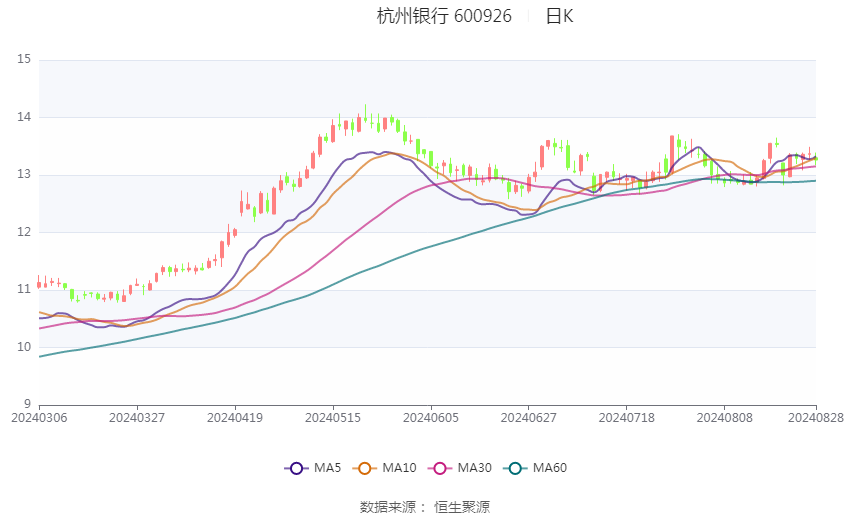Screen dimensions: 850x517
Task: Click the 20240605 date axis label
Action: tap(431, 418)
